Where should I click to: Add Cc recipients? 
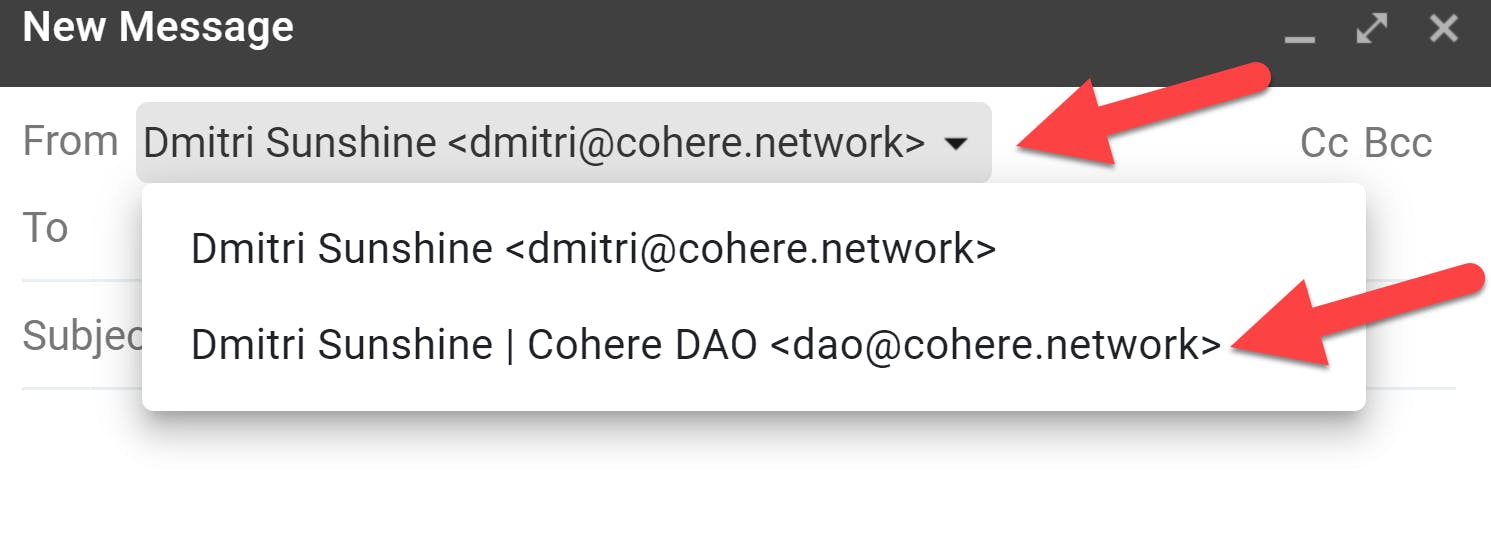pos(1325,143)
